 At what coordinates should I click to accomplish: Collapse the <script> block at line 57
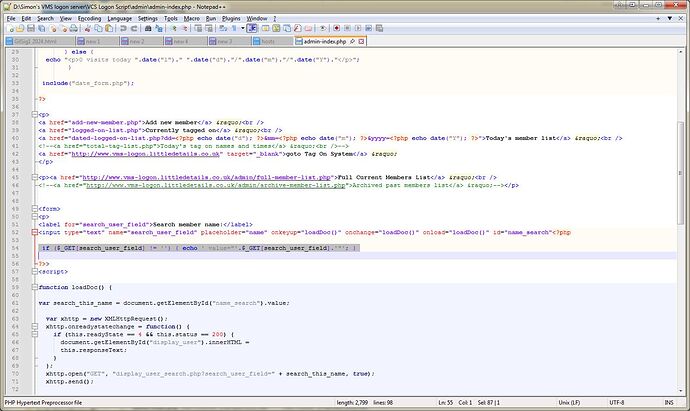pos(34,272)
